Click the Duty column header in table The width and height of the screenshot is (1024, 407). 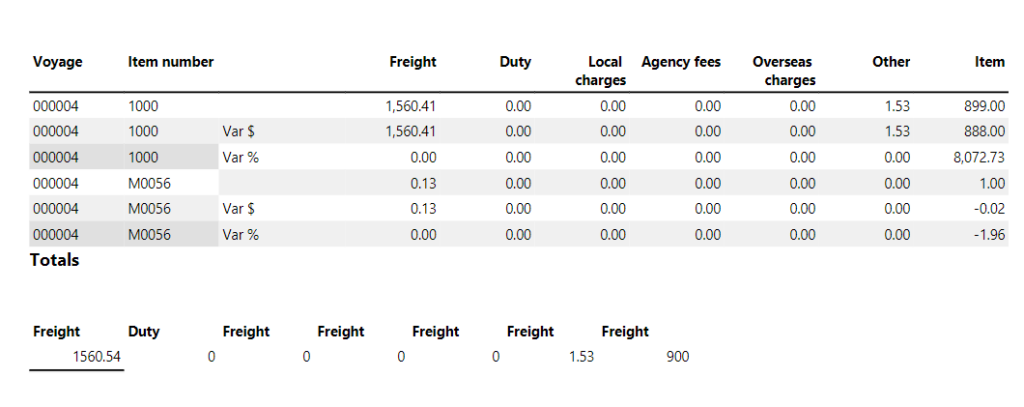pos(514,62)
